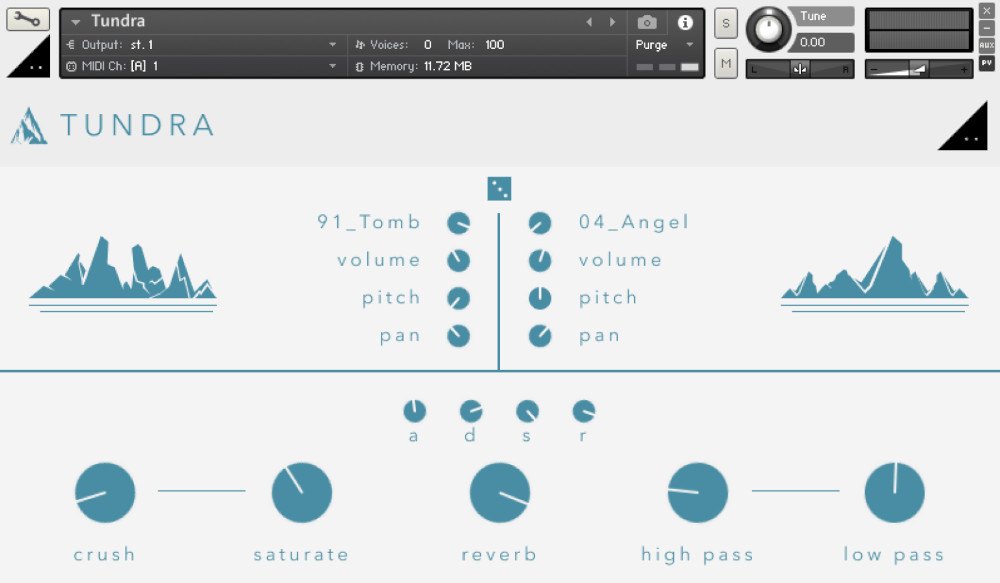Click the header L/R pan slider
Viewport: 1000px width, 583px height.
pos(800,69)
